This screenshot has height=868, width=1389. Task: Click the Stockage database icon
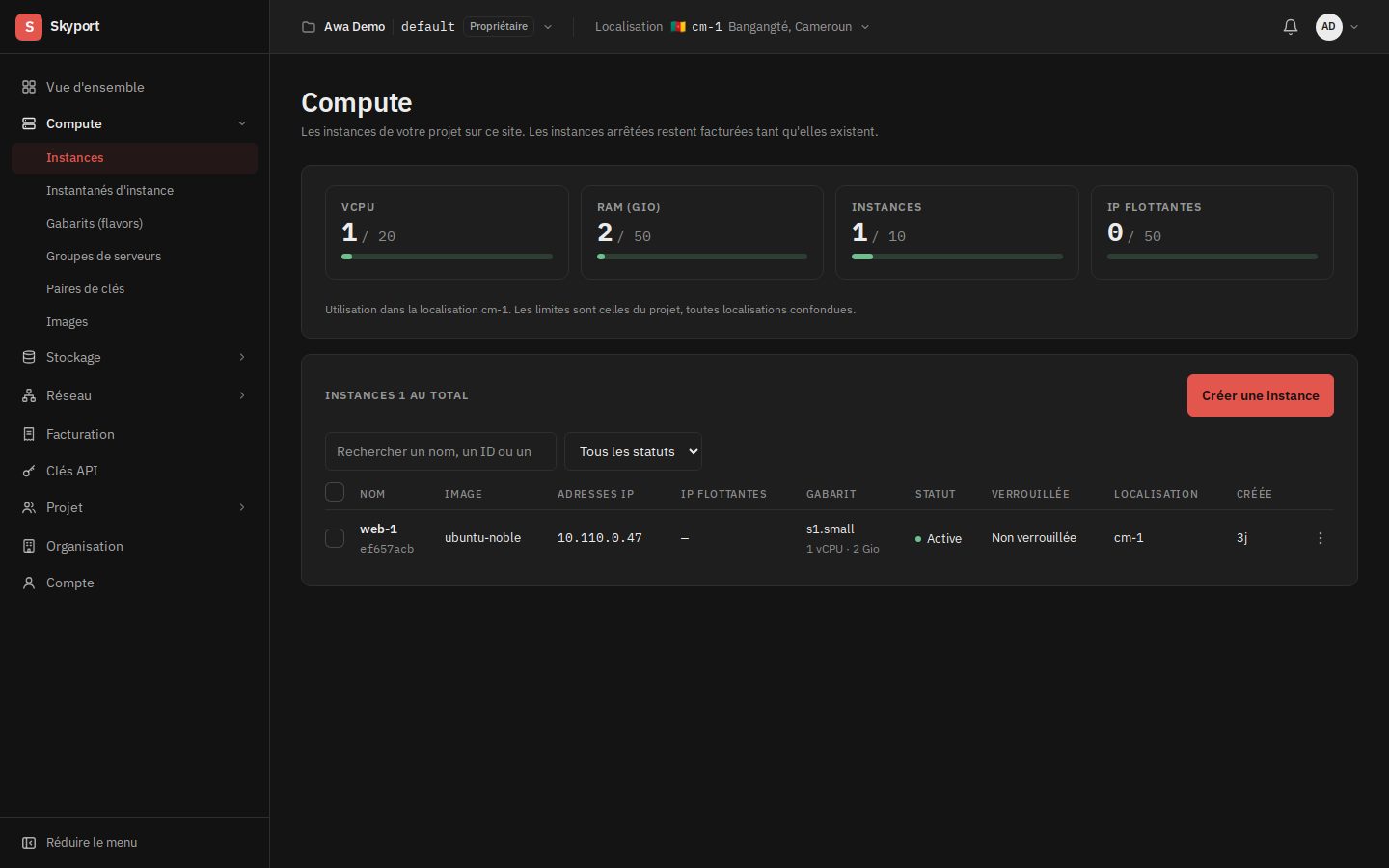[x=29, y=357]
